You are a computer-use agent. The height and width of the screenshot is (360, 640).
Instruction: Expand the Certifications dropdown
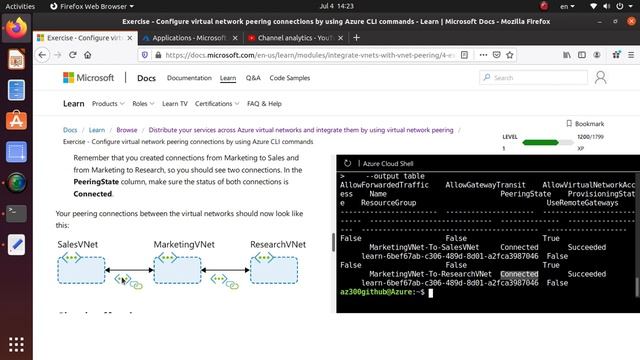(217, 104)
